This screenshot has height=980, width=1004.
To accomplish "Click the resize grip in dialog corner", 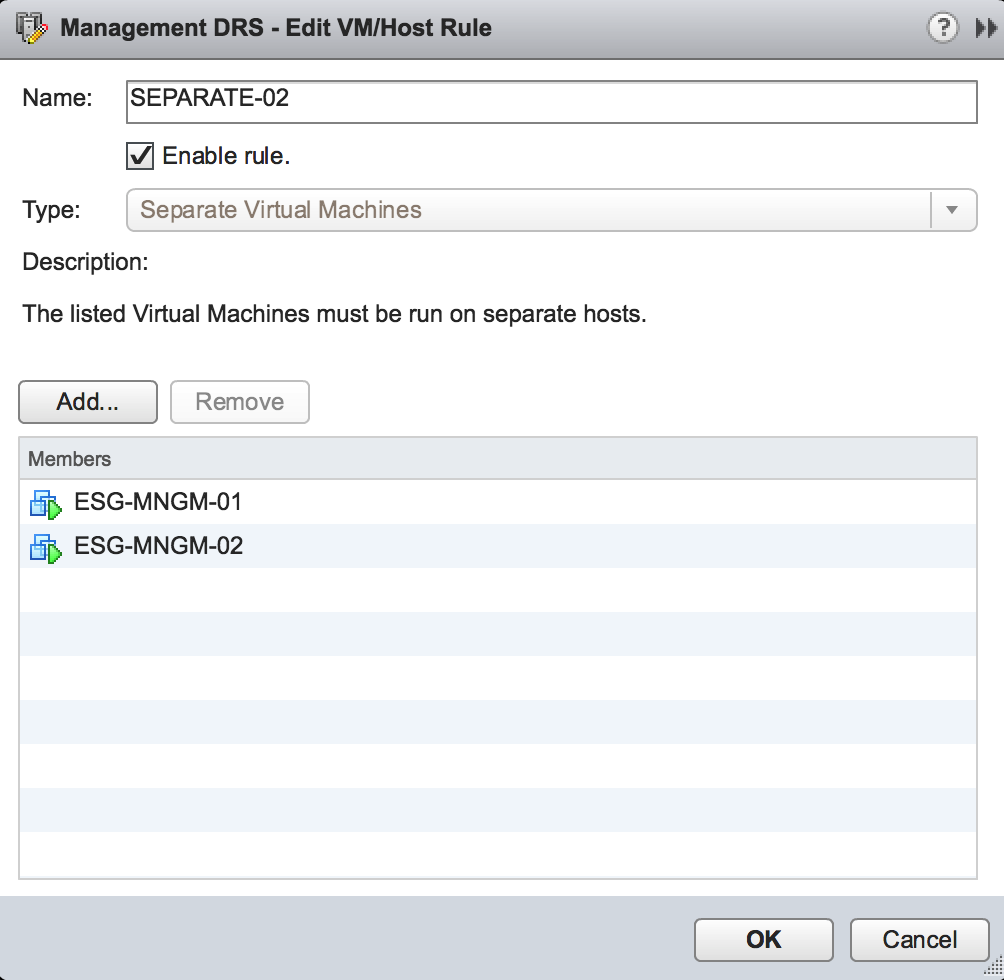I will click(993, 969).
